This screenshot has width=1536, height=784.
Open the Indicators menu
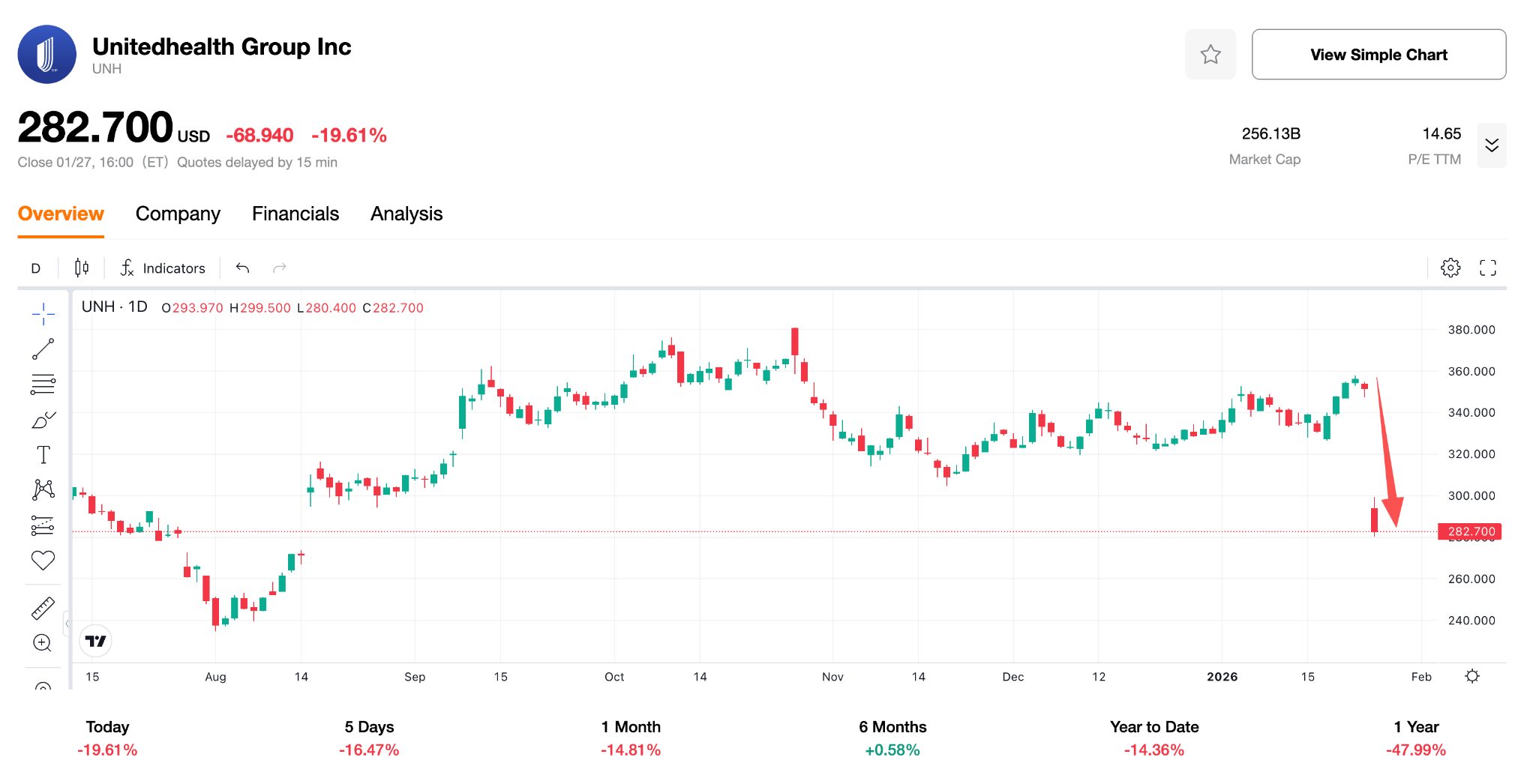point(163,268)
